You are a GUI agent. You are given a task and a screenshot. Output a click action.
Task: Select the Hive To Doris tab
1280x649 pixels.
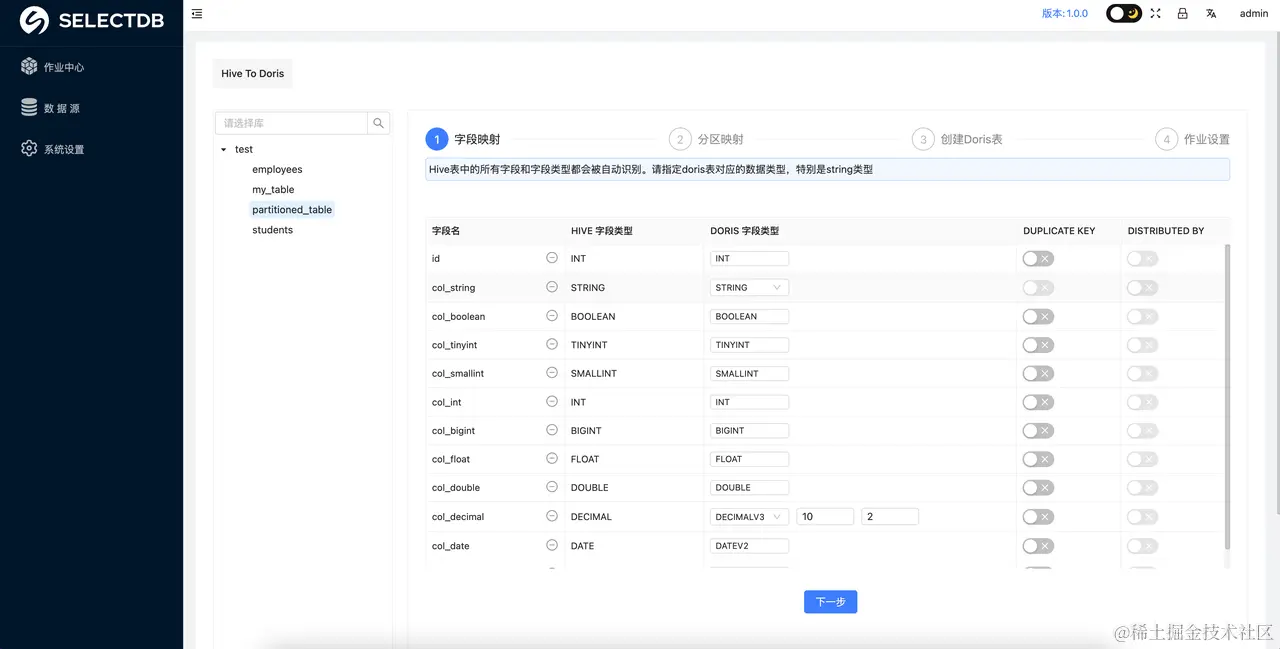252,73
